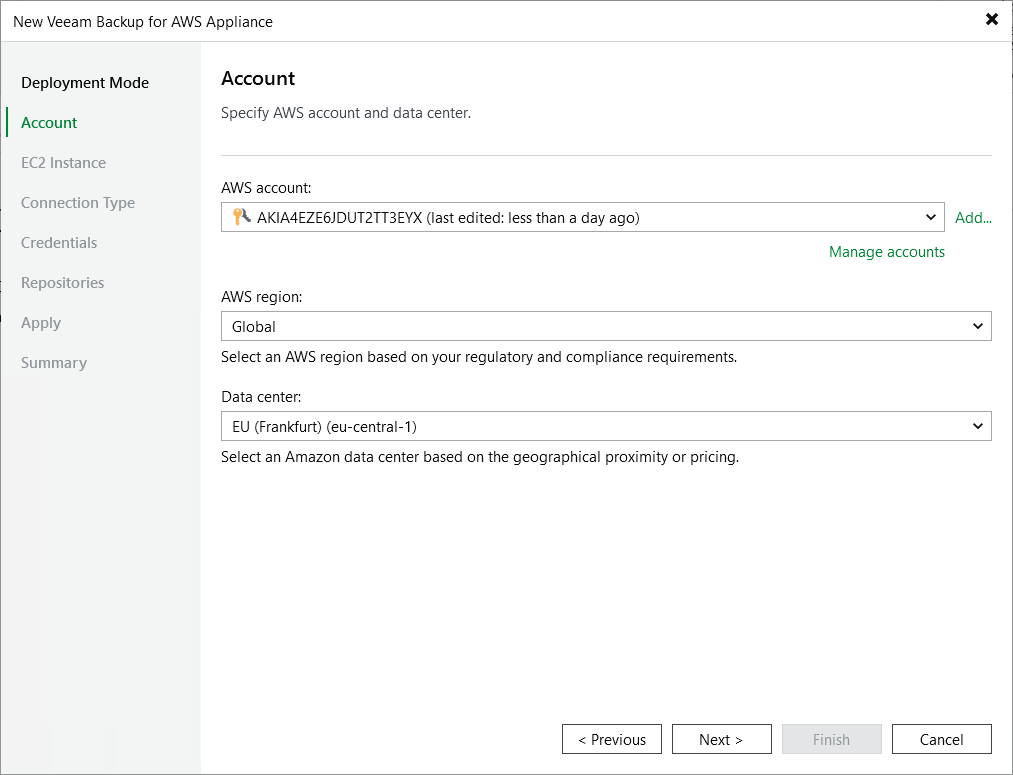Expand the AWS region dropdown showing Global
The image size is (1013, 775).
tap(979, 326)
